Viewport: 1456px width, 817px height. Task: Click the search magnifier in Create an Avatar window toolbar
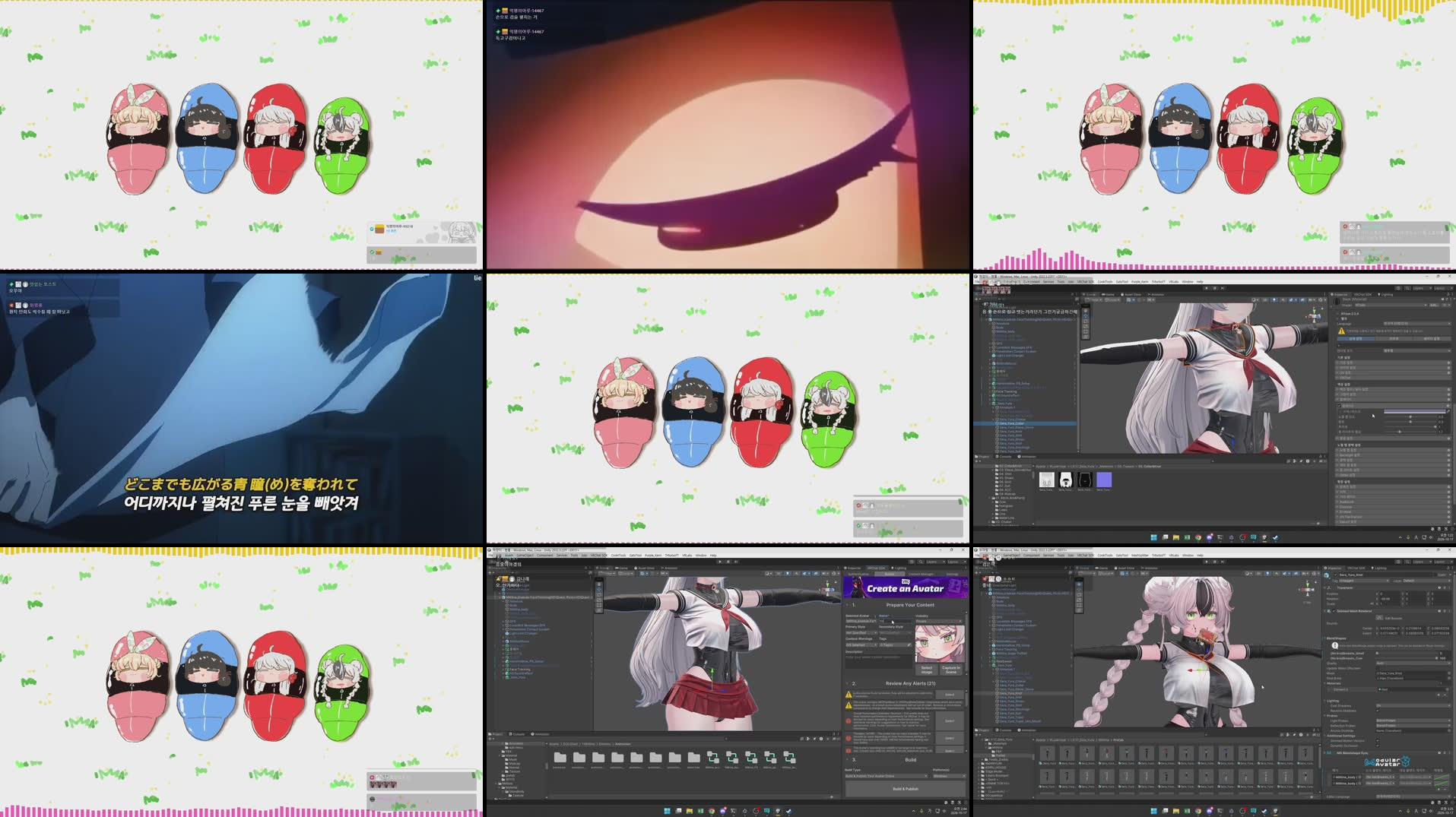tap(921, 562)
